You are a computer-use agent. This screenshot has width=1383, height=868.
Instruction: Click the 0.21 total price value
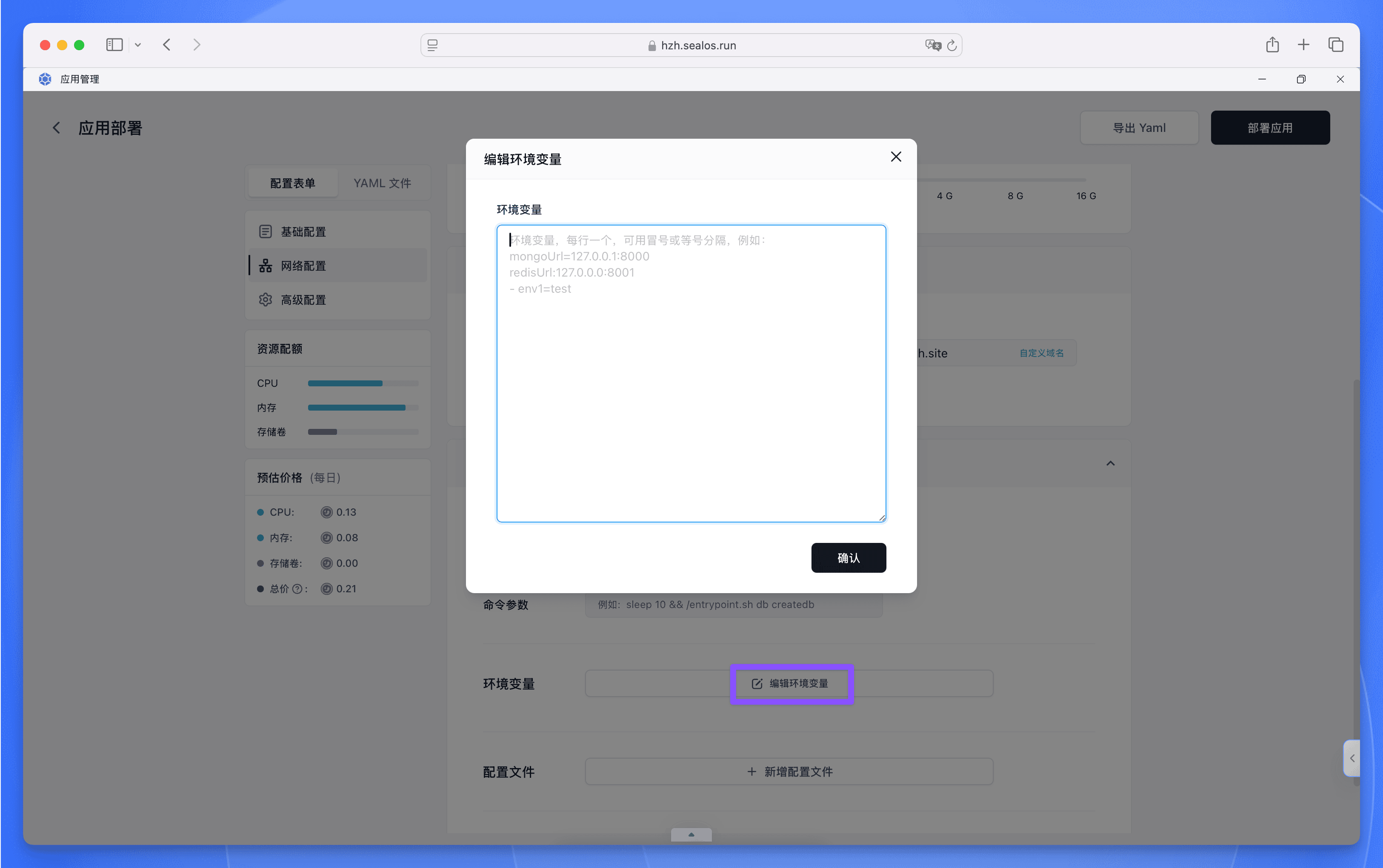tap(346, 588)
